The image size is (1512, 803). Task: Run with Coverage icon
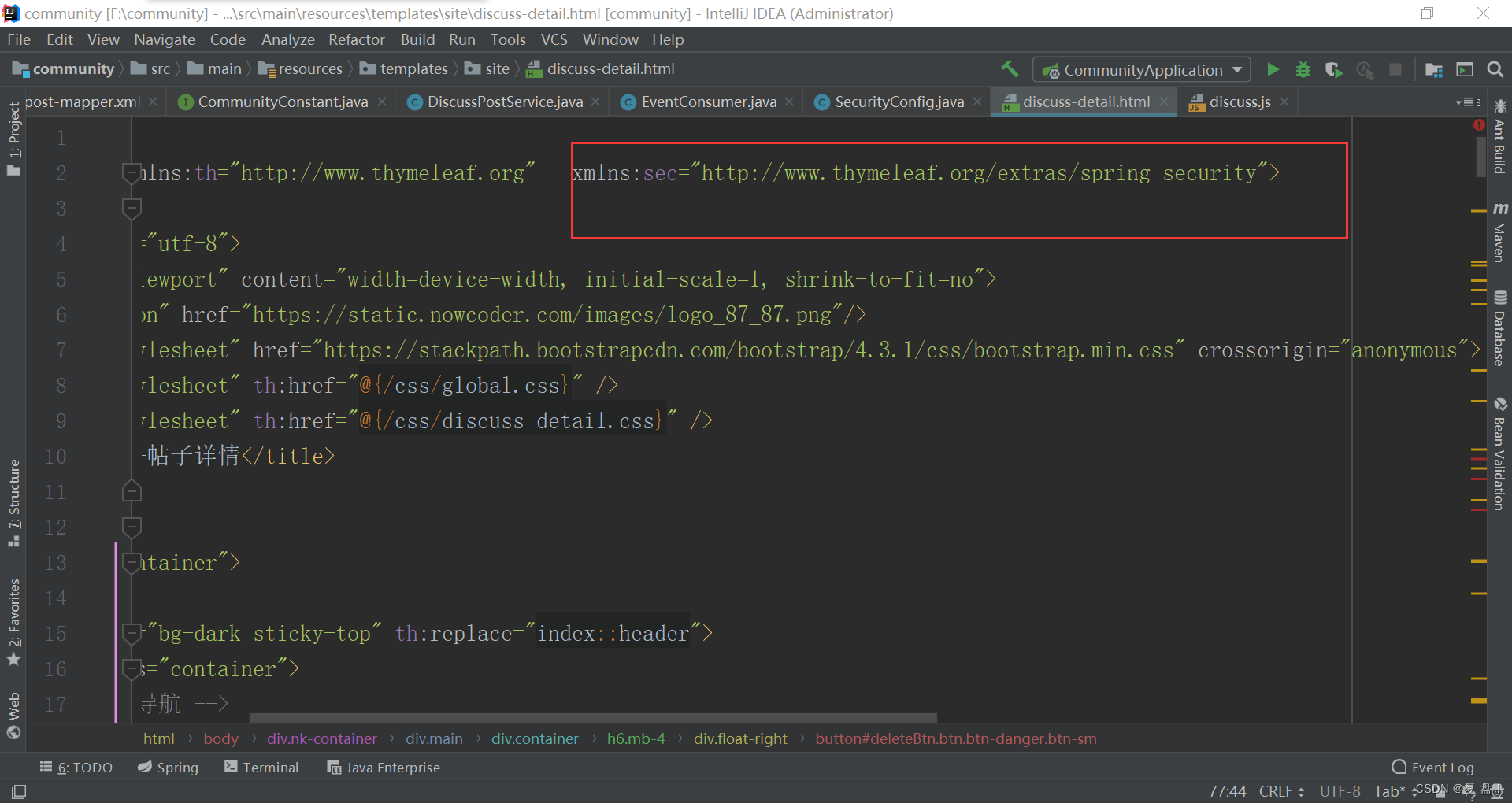[1333, 69]
